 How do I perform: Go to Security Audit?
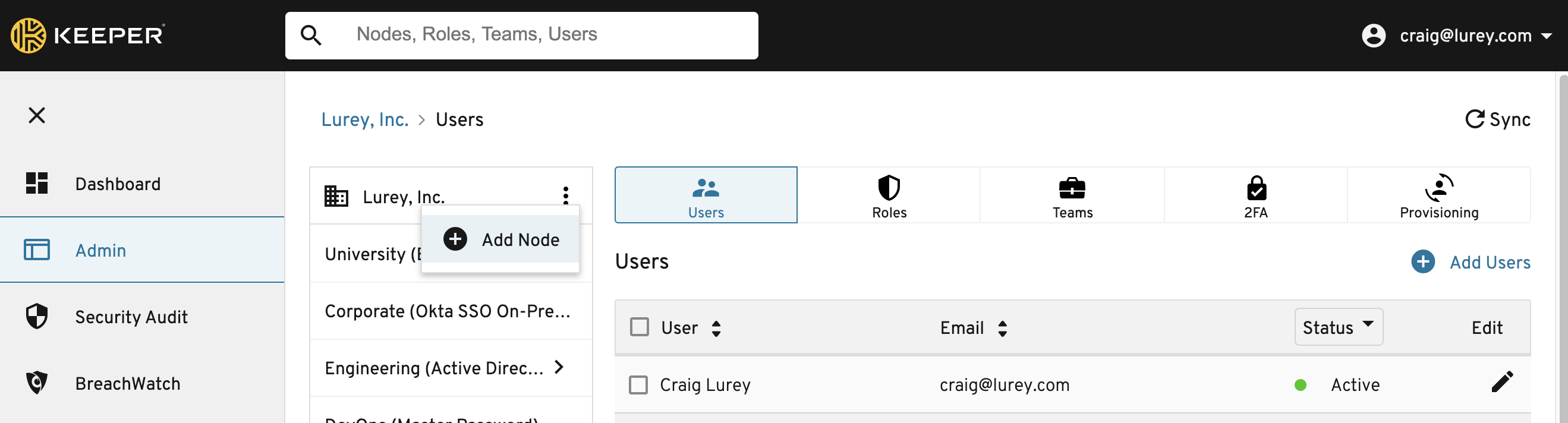tap(143, 317)
